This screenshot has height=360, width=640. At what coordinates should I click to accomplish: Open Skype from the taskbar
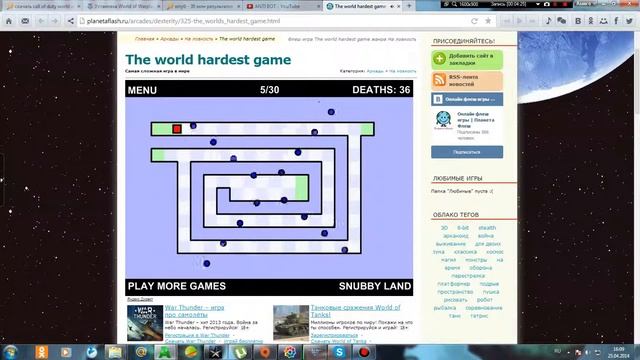(339, 352)
